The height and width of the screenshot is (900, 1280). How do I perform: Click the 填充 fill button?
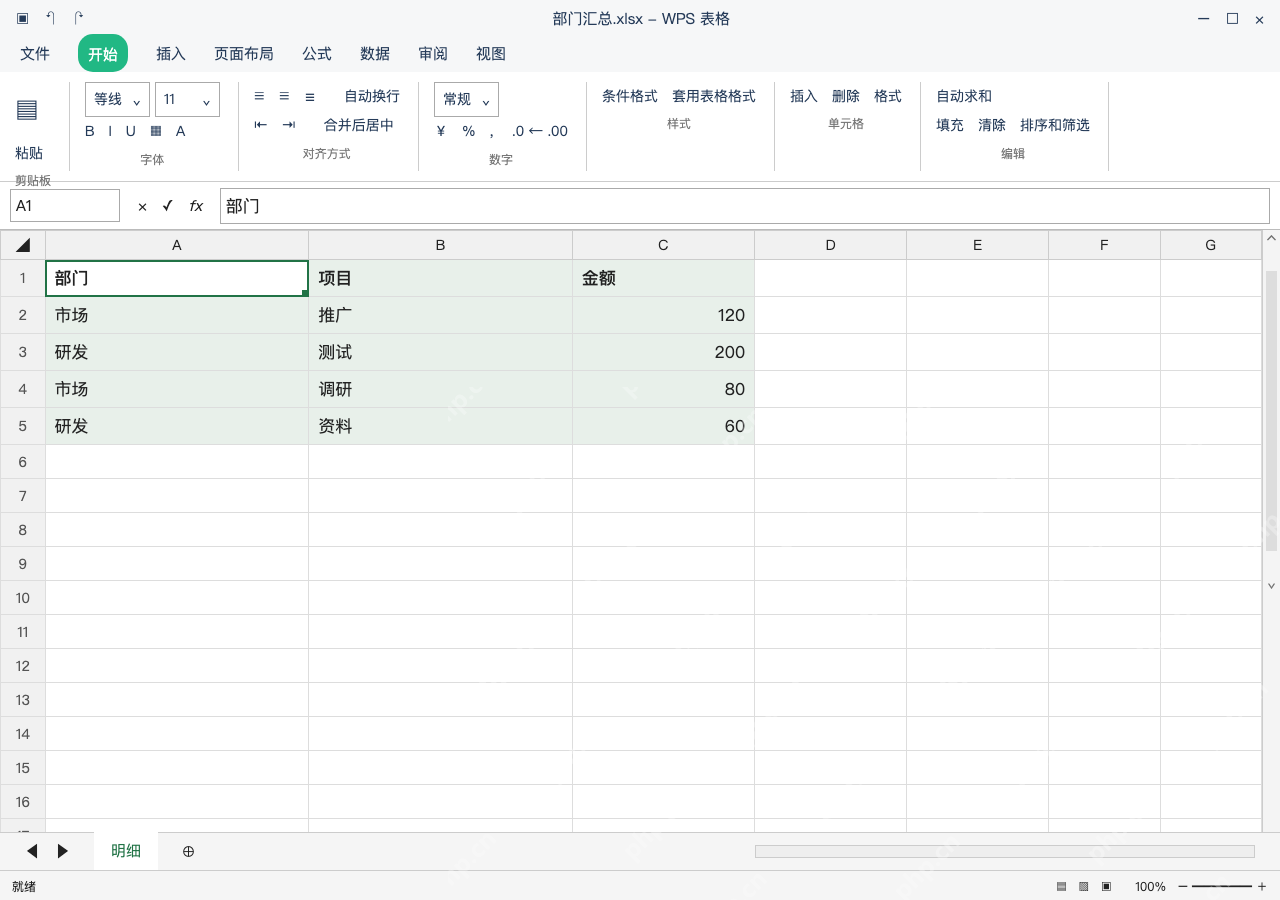950,125
